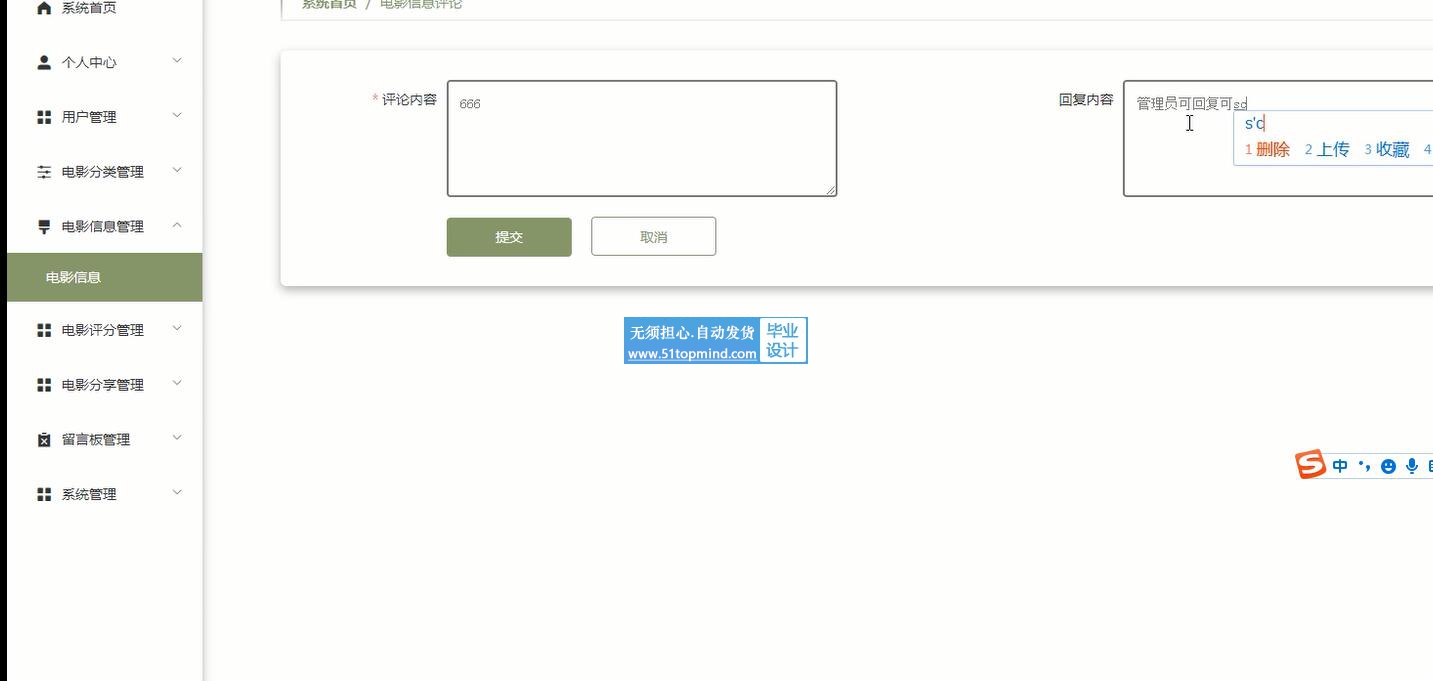The width and height of the screenshot is (1433, 681).
Task: Select the 电影信息 submenu item
Action: click(104, 277)
